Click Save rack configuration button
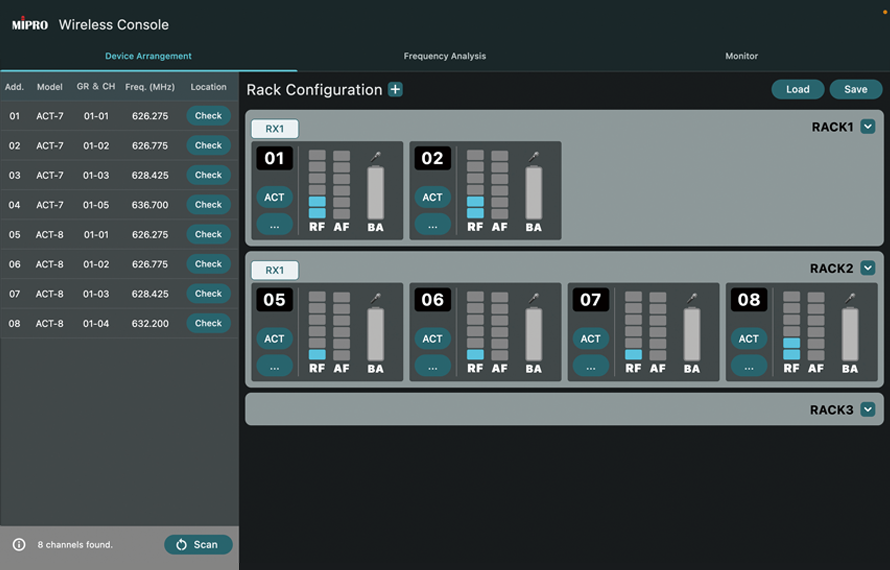The height and width of the screenshot is (570, 890). pyautogui.click(x=855, y=89)
